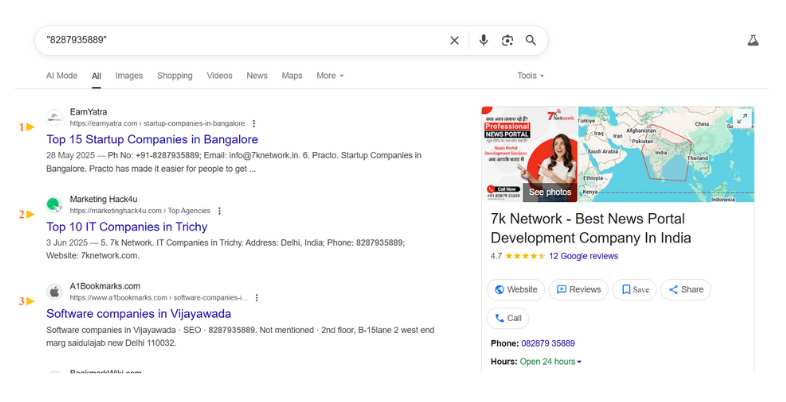Image resolution: width=786 pixels, height=402 pixels.
Task: Click the Marketing Hack4u green favicon
Action: (x=54, y=205)
